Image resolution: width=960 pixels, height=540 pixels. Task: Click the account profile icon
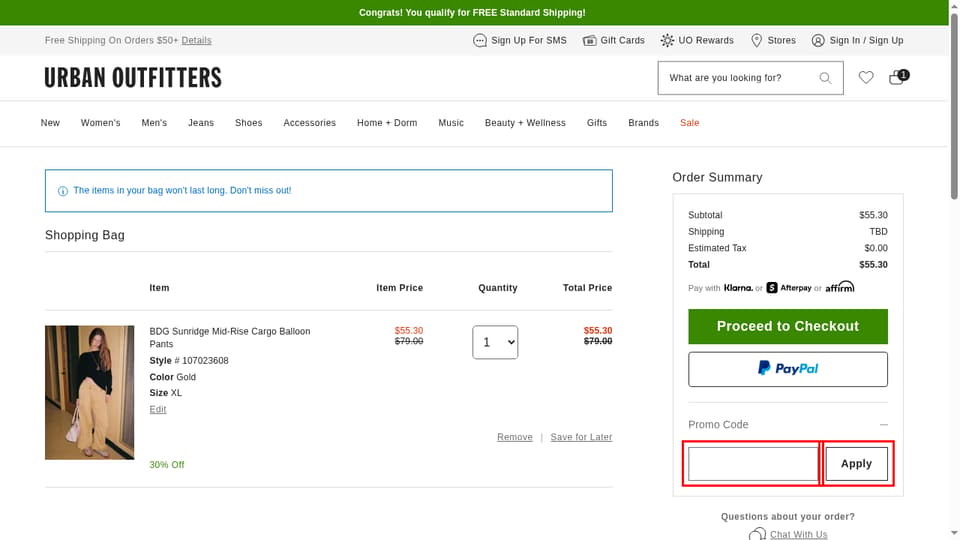point(818,40)
